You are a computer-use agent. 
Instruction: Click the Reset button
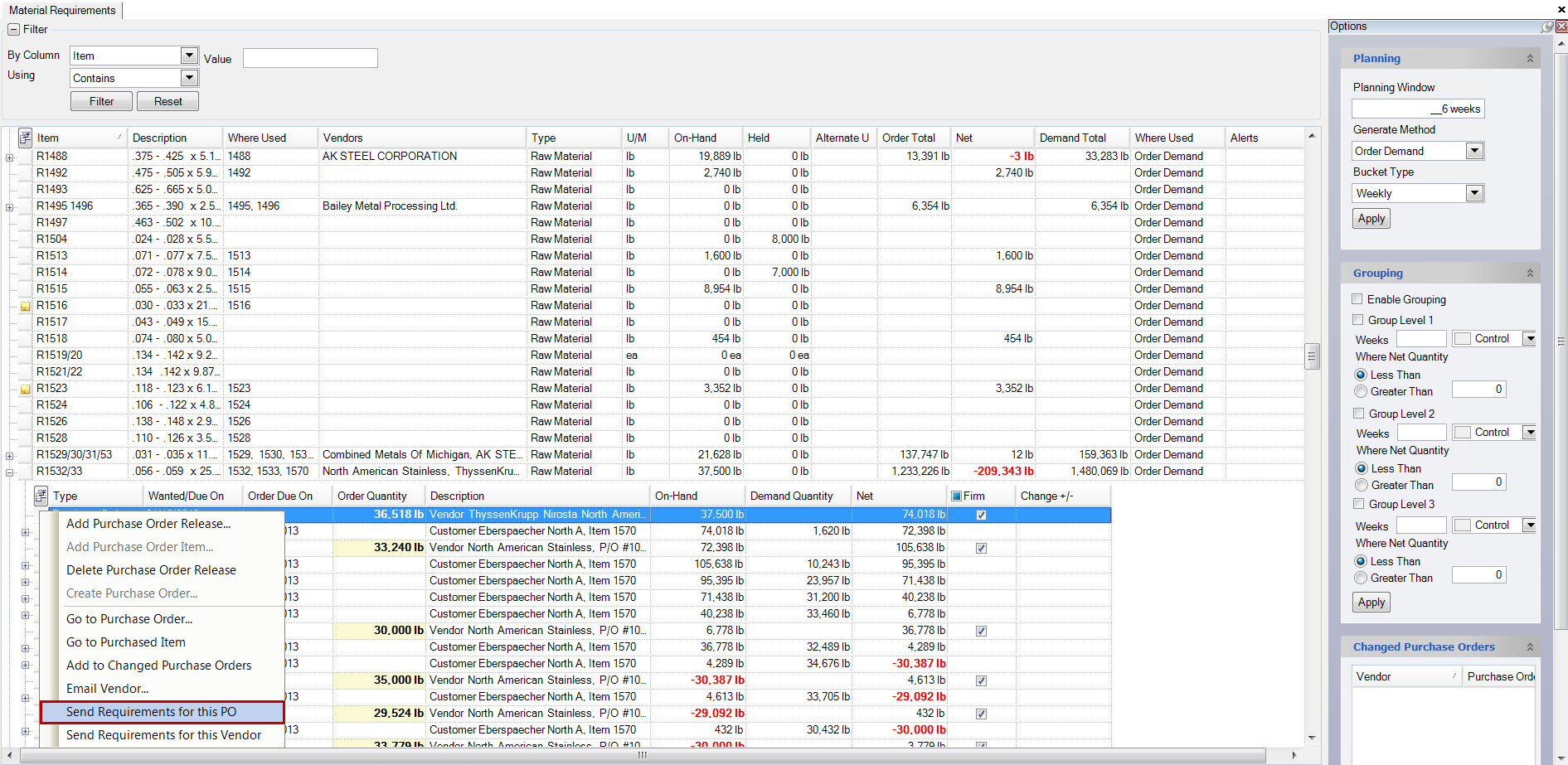click(x=167, y=101)
